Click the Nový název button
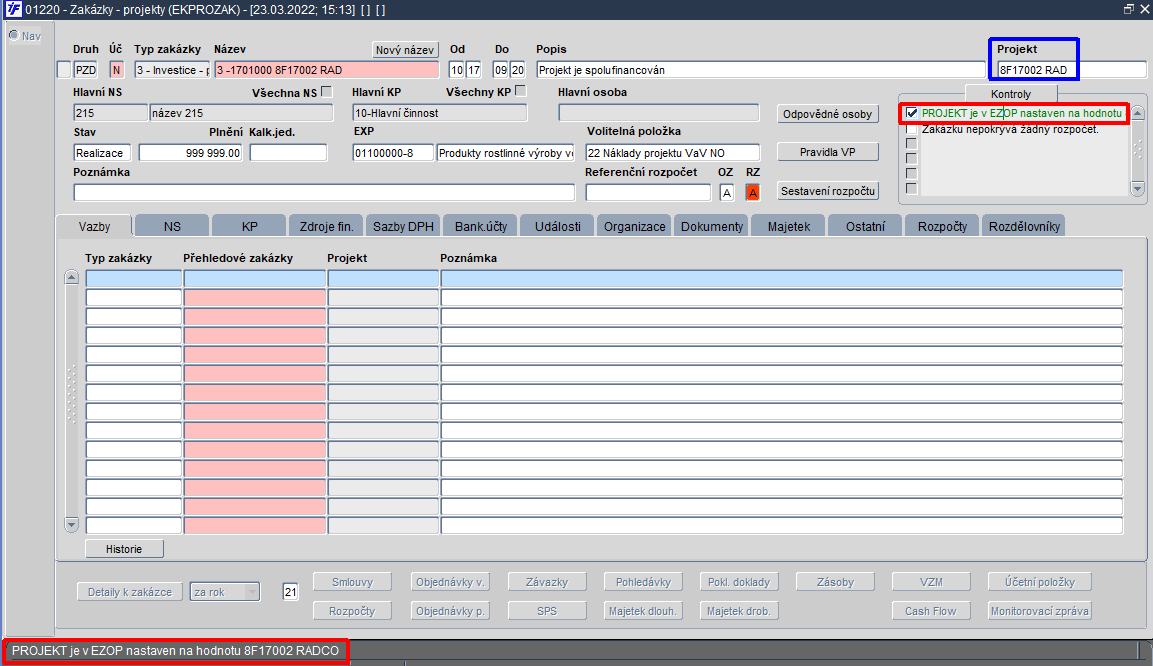 405,50
